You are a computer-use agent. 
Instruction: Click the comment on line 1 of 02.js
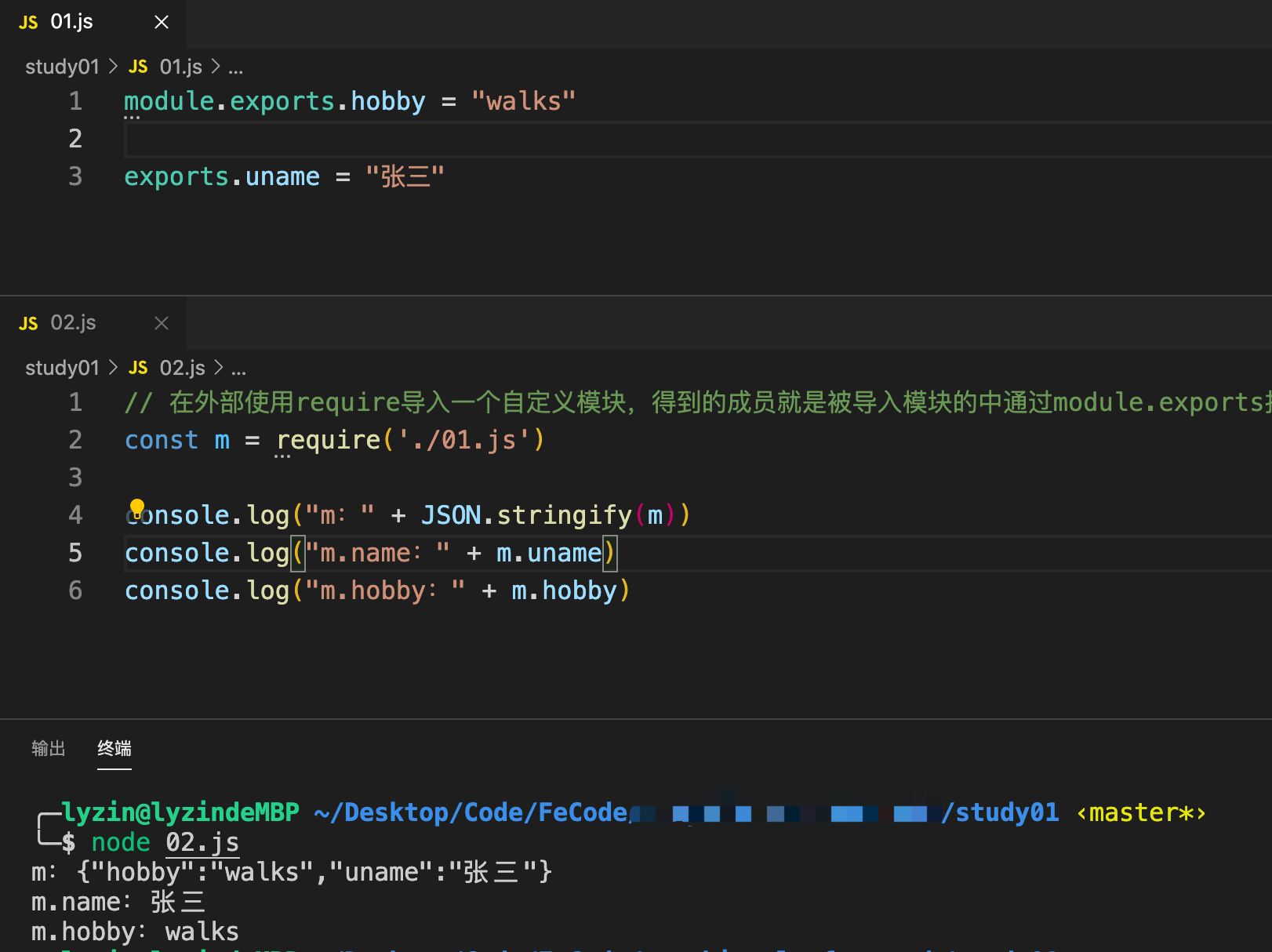(x=698, y=402)
